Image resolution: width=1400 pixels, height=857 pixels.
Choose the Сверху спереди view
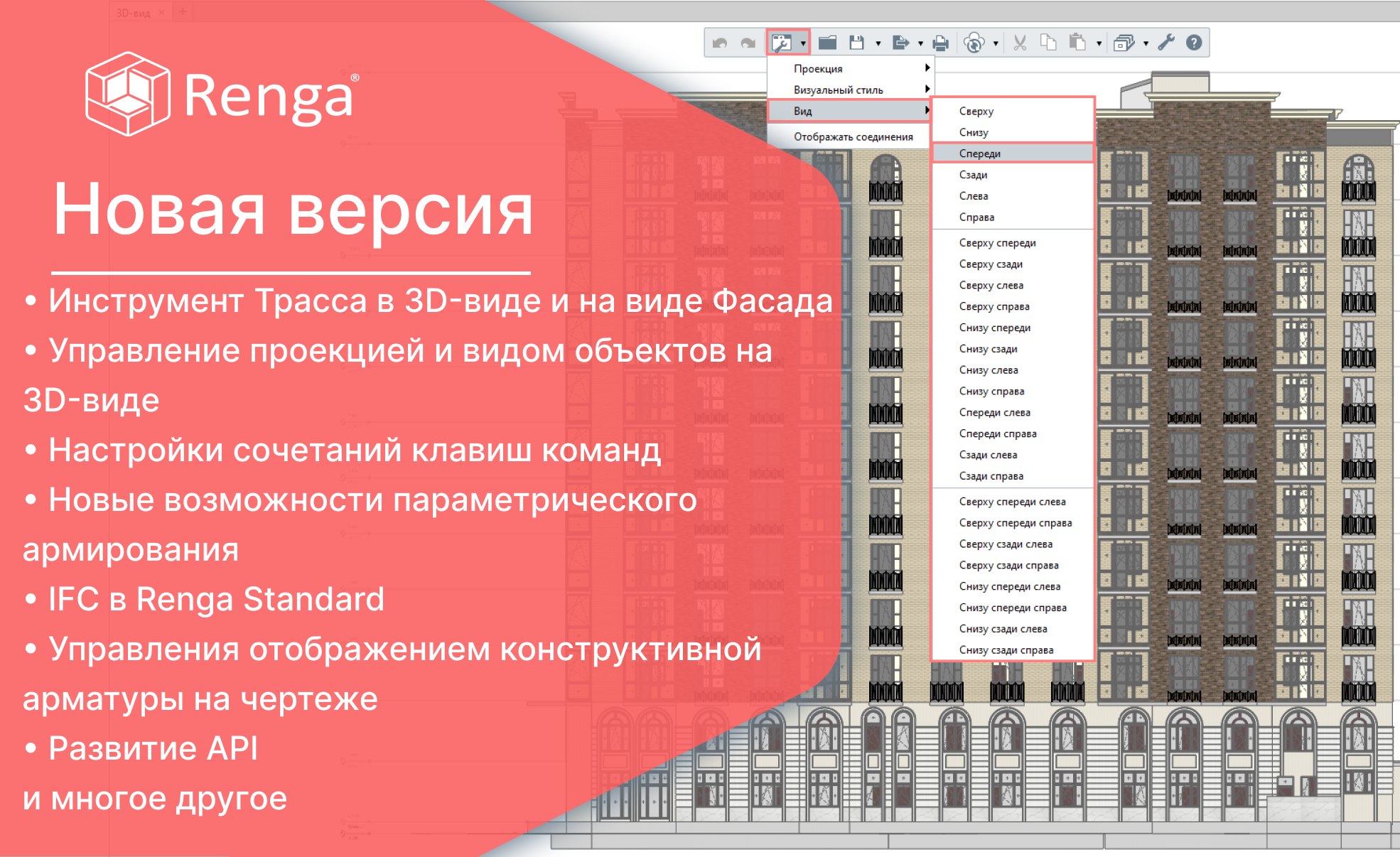[x=1012, y=243]
